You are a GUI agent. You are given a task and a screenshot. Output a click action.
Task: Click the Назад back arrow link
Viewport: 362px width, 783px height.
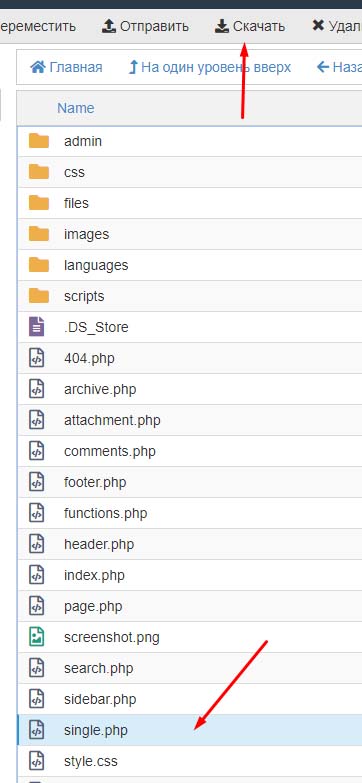point(339,67)
